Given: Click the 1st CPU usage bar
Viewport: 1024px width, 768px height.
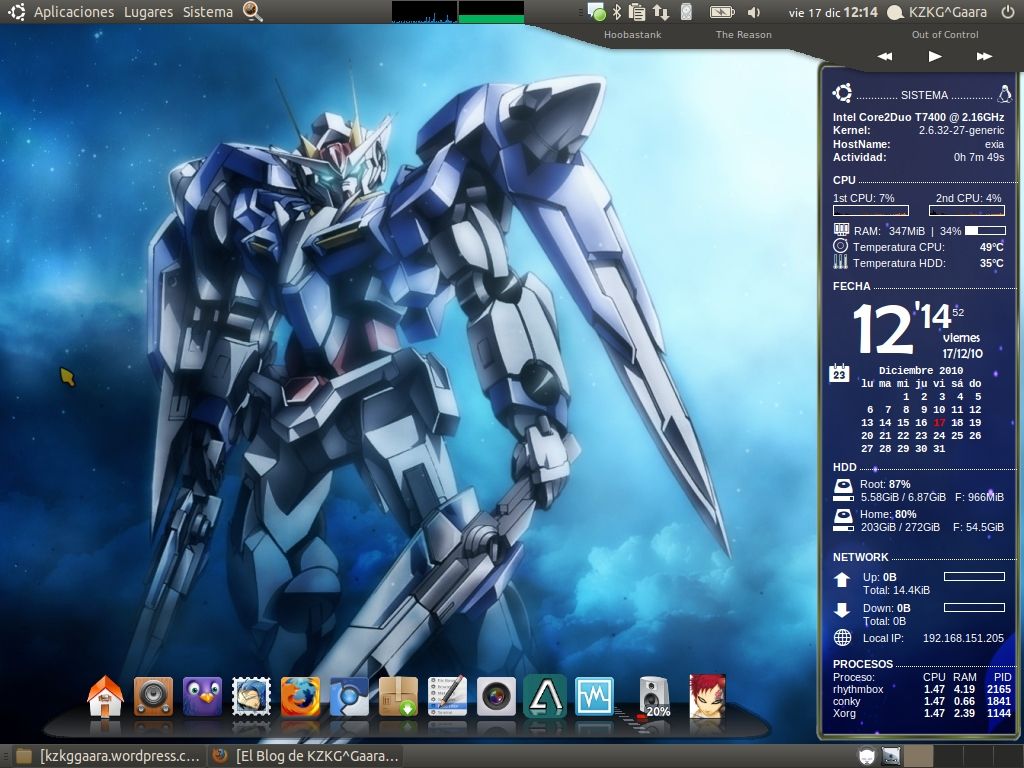Looking at the screenshot, I should click(x=871, y=210).
